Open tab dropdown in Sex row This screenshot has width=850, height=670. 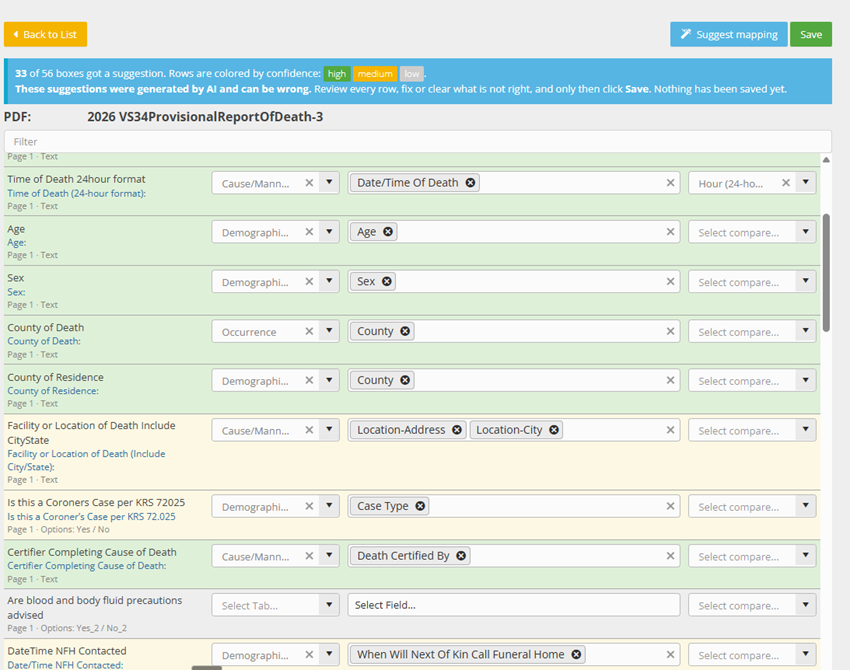click(x=329, y=281)
